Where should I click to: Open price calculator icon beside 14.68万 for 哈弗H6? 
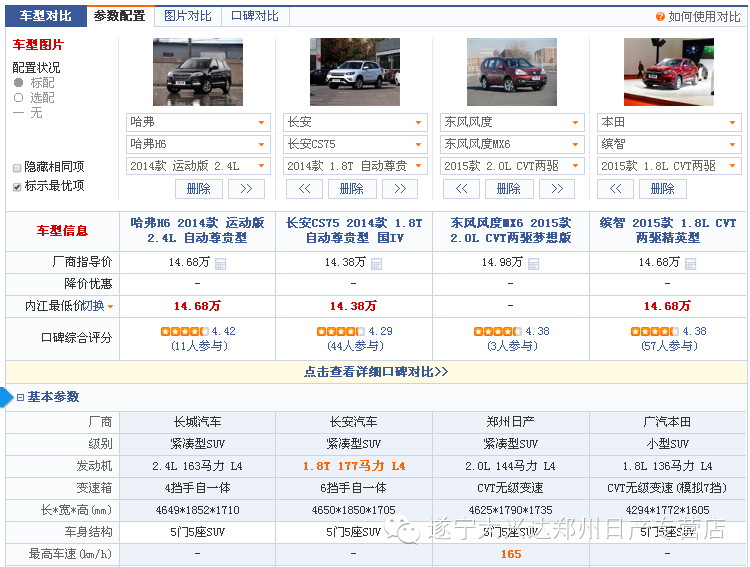tap(220, 264)
